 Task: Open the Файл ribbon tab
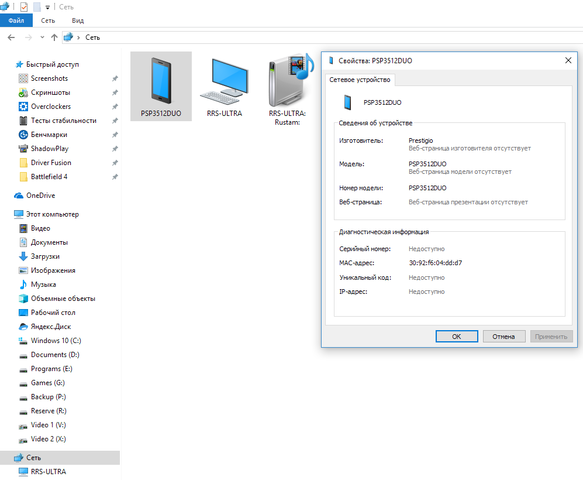(x=16, y=20)
